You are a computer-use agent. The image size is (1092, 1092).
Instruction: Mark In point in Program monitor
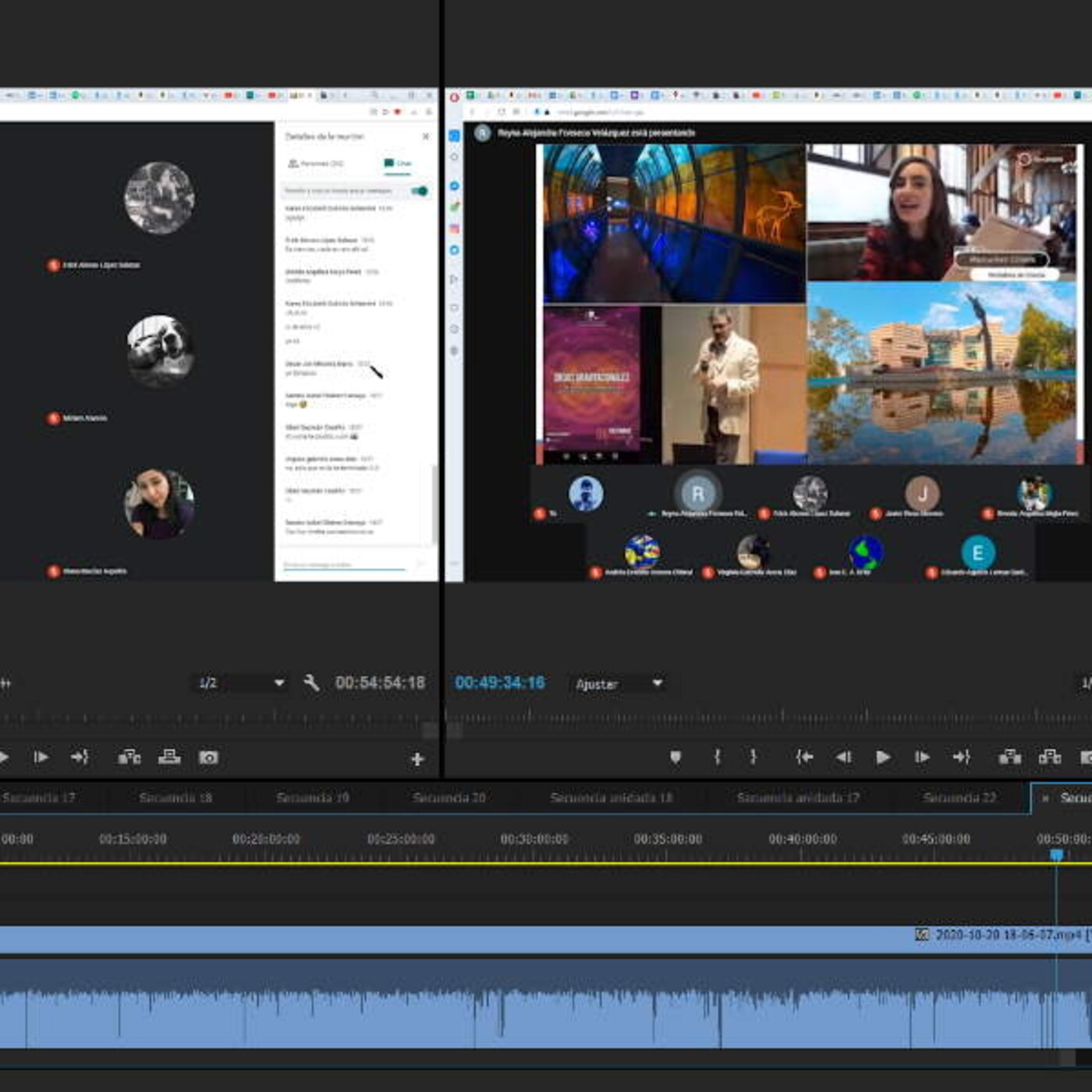718,757
